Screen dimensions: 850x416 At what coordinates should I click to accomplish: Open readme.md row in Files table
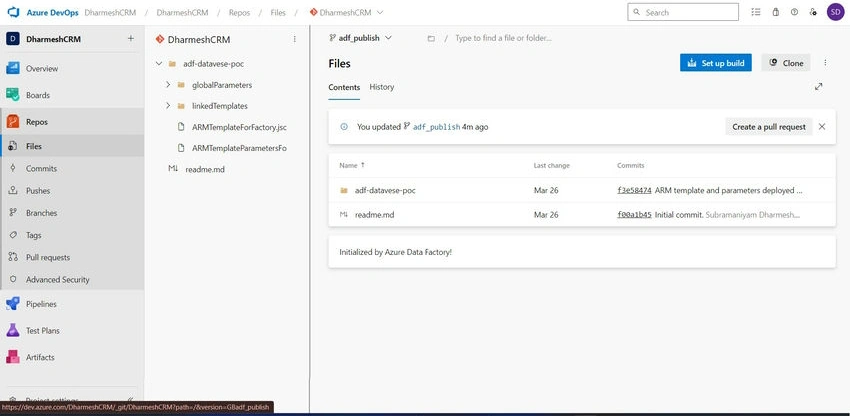(x=374, y=214)
